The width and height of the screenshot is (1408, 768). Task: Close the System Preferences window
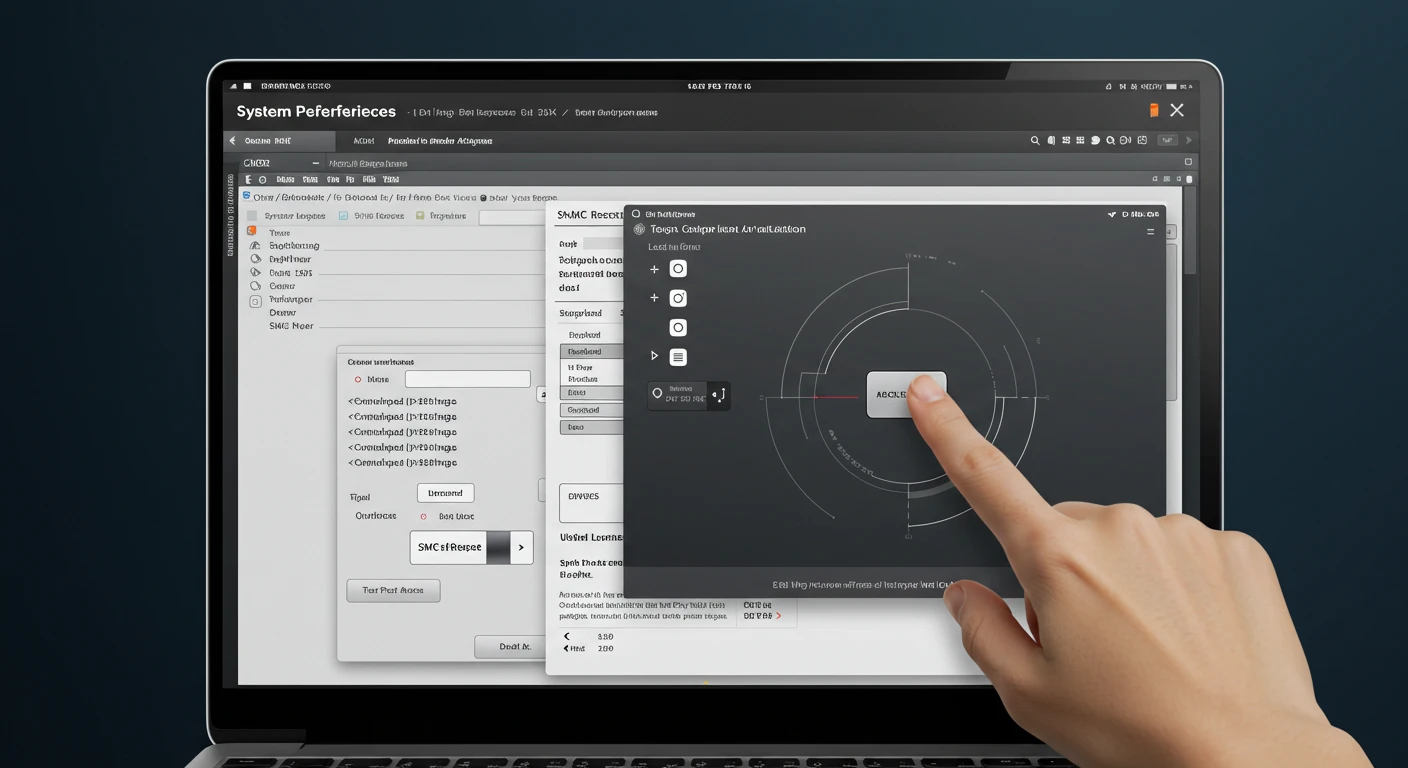[x=1177, y=111]
